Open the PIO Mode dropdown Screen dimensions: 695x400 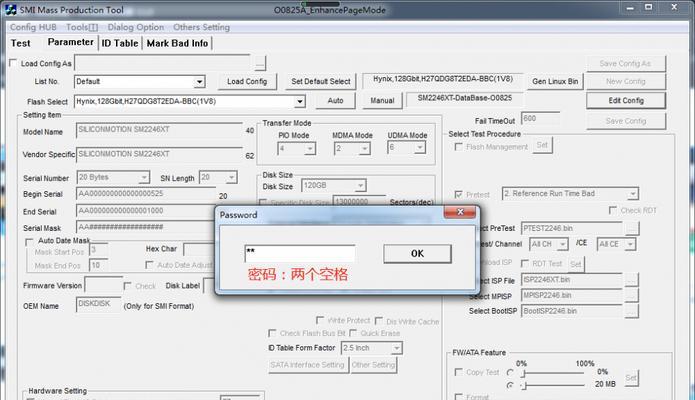310,148
